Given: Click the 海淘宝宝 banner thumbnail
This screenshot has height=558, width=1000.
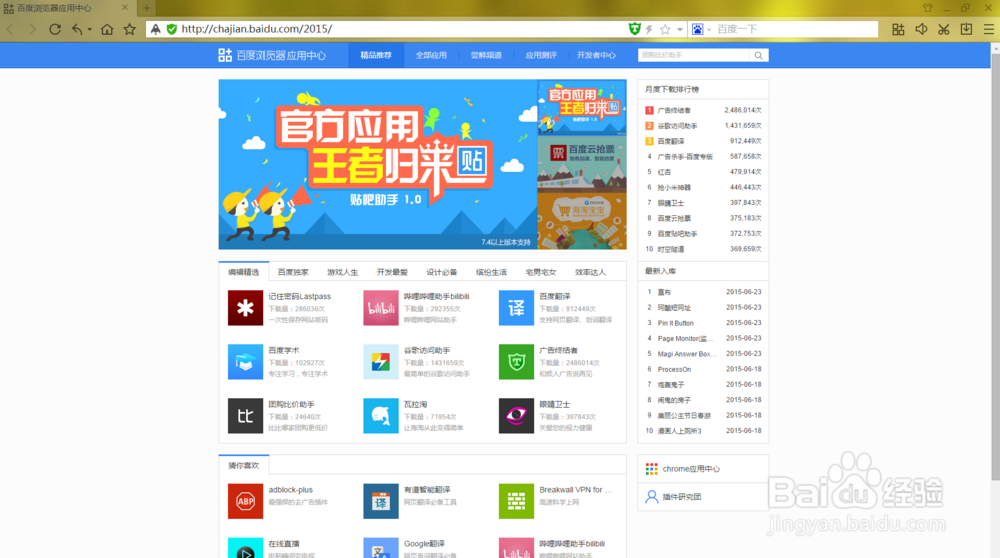Looking at the screenshot, I should [582, 221].
